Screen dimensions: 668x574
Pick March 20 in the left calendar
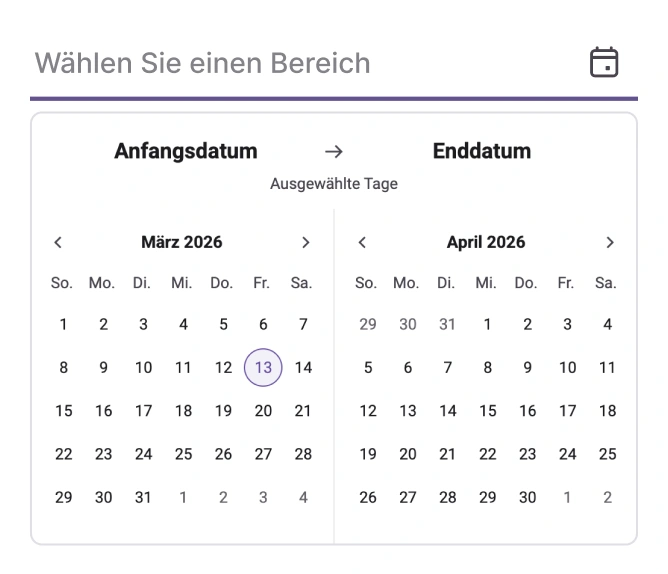[x=263, y=411]
